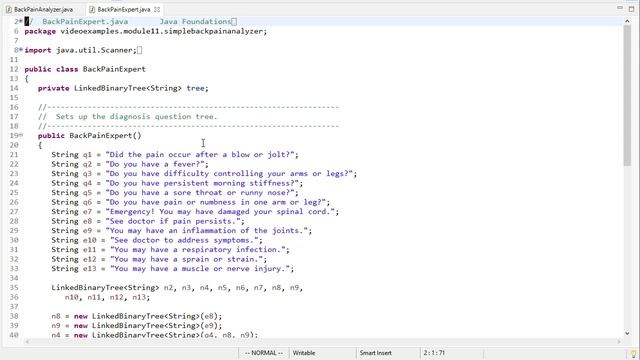Click the e12 string about sprain or strain
Screen dimensions: 640x360
pyautogui.click(x=187, y=259)
